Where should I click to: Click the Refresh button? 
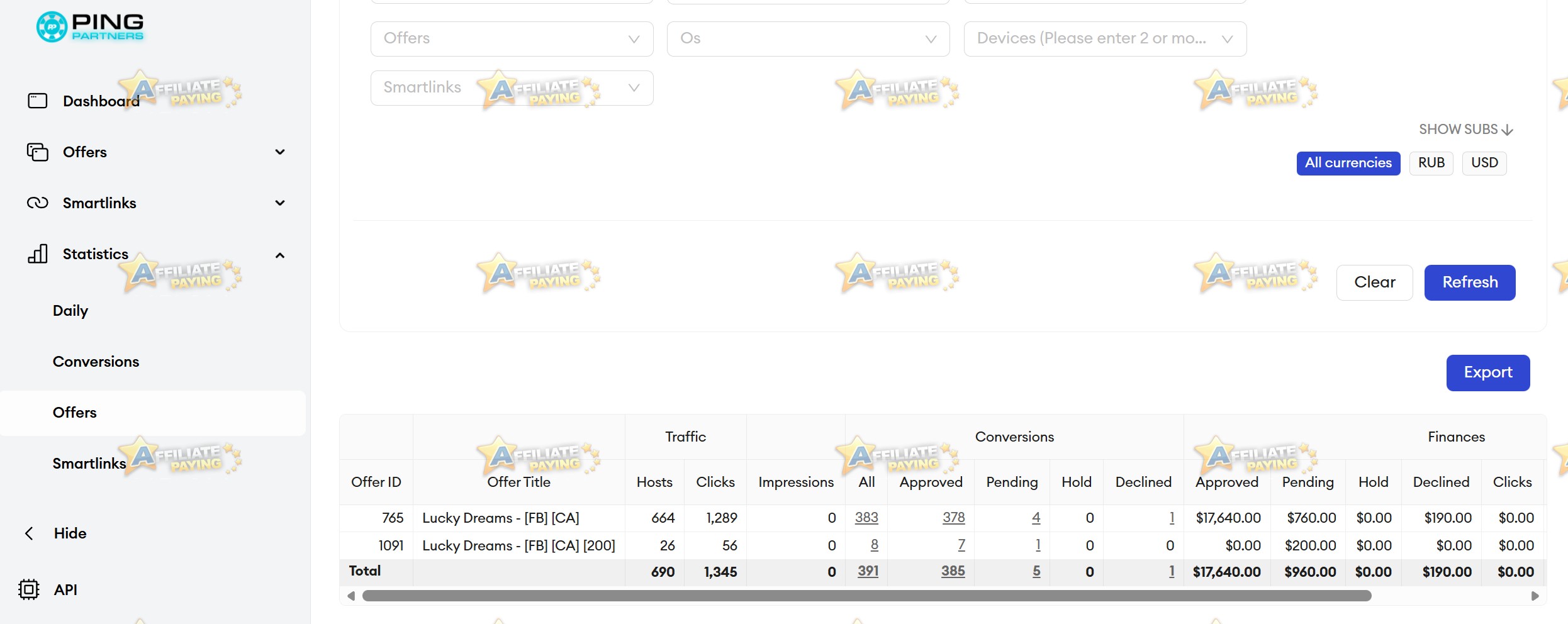point(1470,282)
